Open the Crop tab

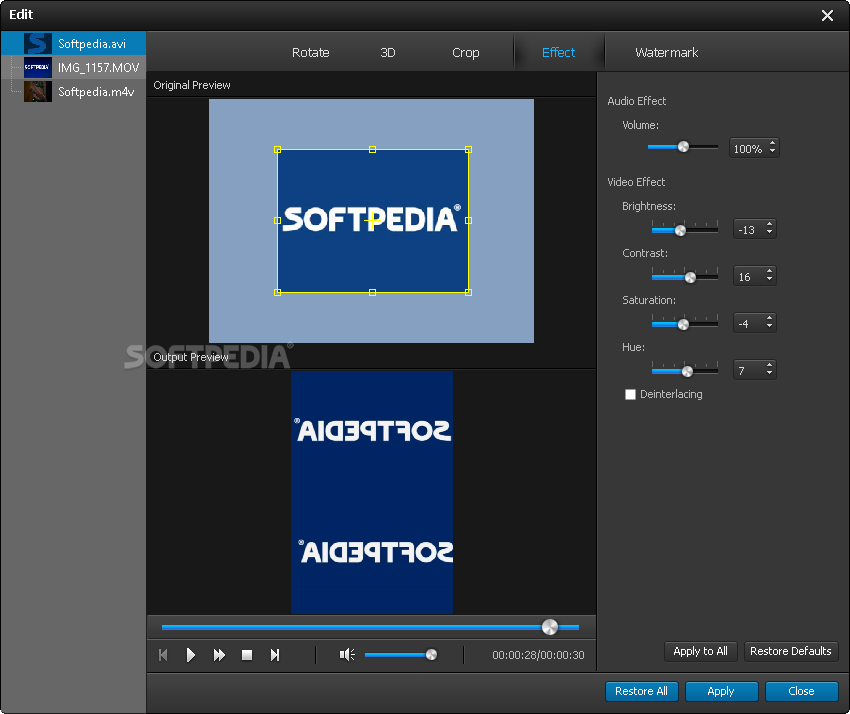(x=465, y=53)
